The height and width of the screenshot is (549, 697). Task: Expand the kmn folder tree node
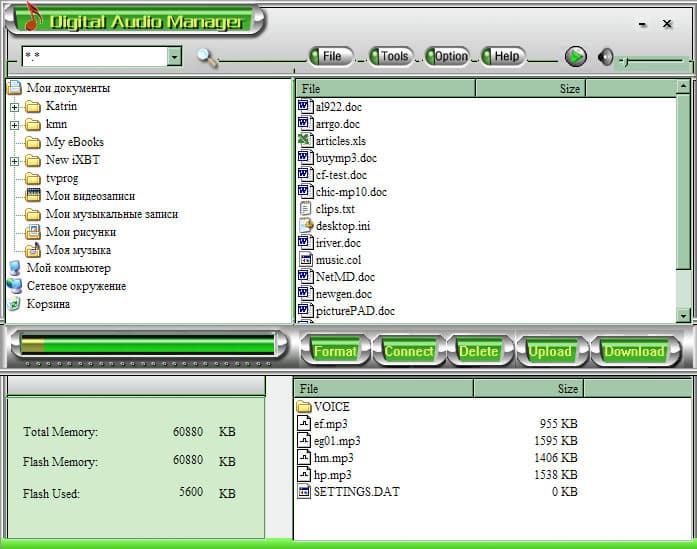(14, 125)
